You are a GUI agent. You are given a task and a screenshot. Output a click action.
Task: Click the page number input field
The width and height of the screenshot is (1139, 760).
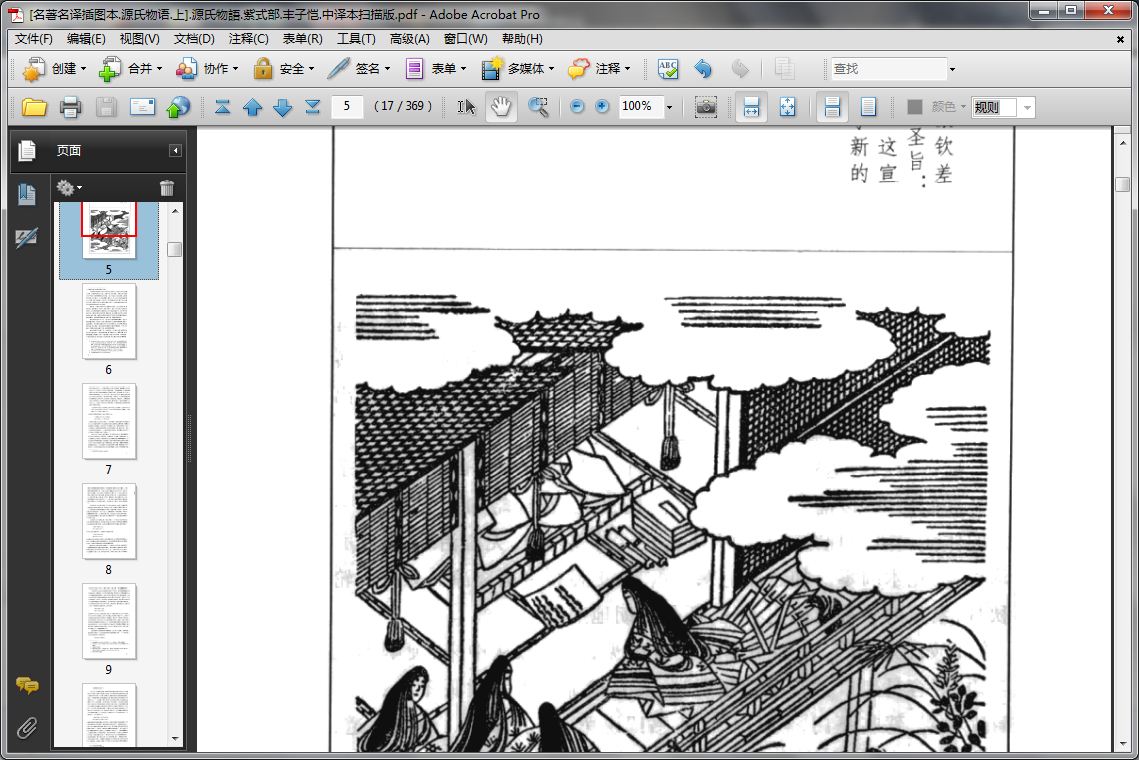[x=347, y=106]
